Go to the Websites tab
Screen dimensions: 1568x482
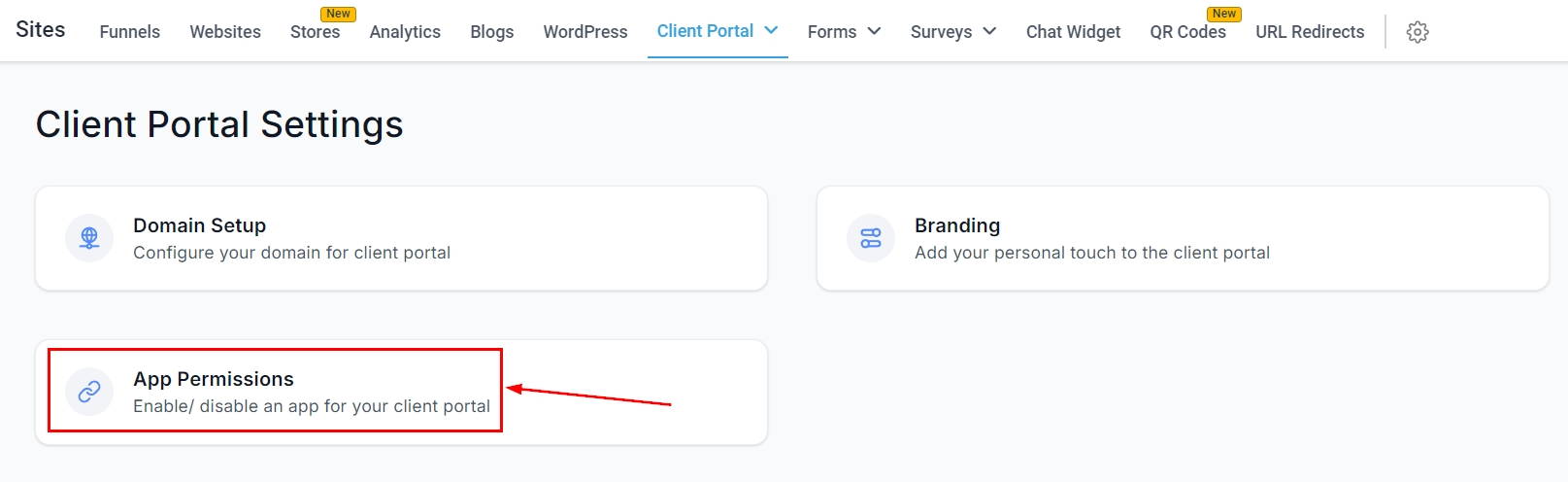click(x=225, y=32)
